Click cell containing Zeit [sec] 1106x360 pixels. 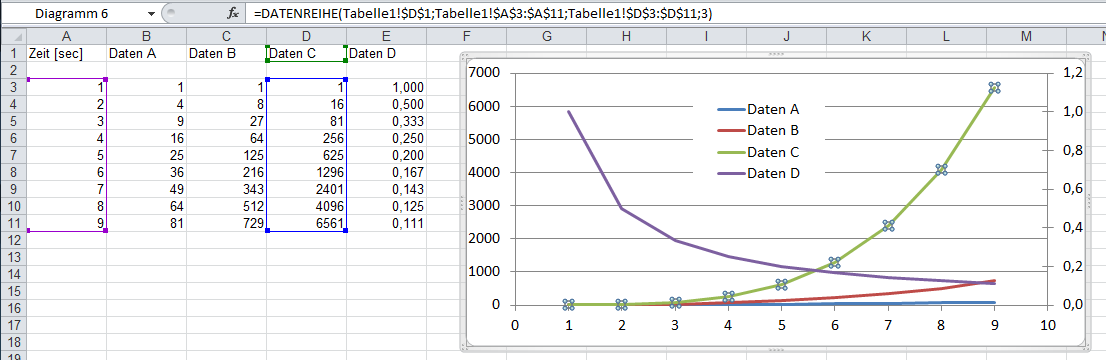point(66,53)
